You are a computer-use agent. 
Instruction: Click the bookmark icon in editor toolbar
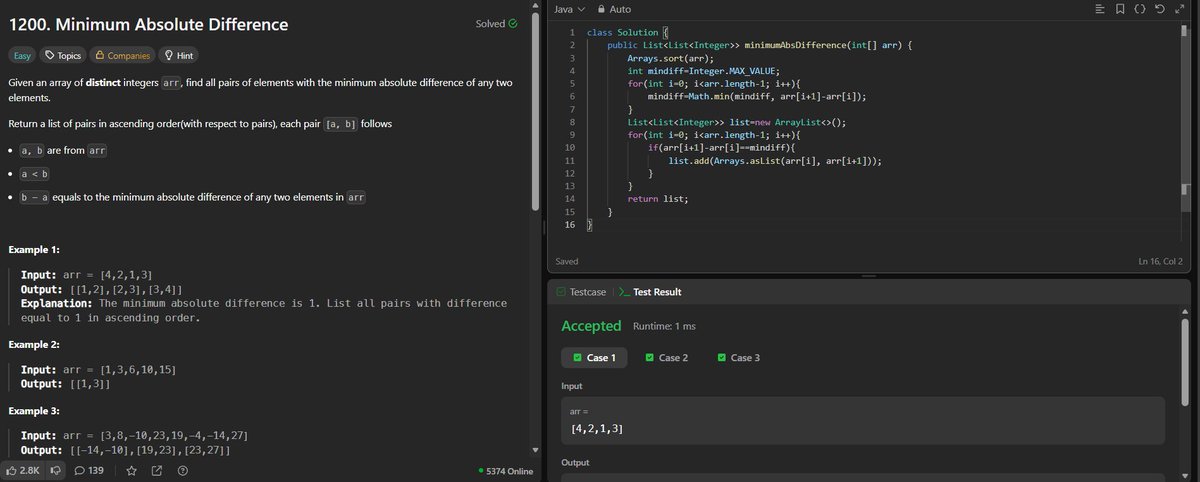pyautogui.click(x=1121, y=9)
